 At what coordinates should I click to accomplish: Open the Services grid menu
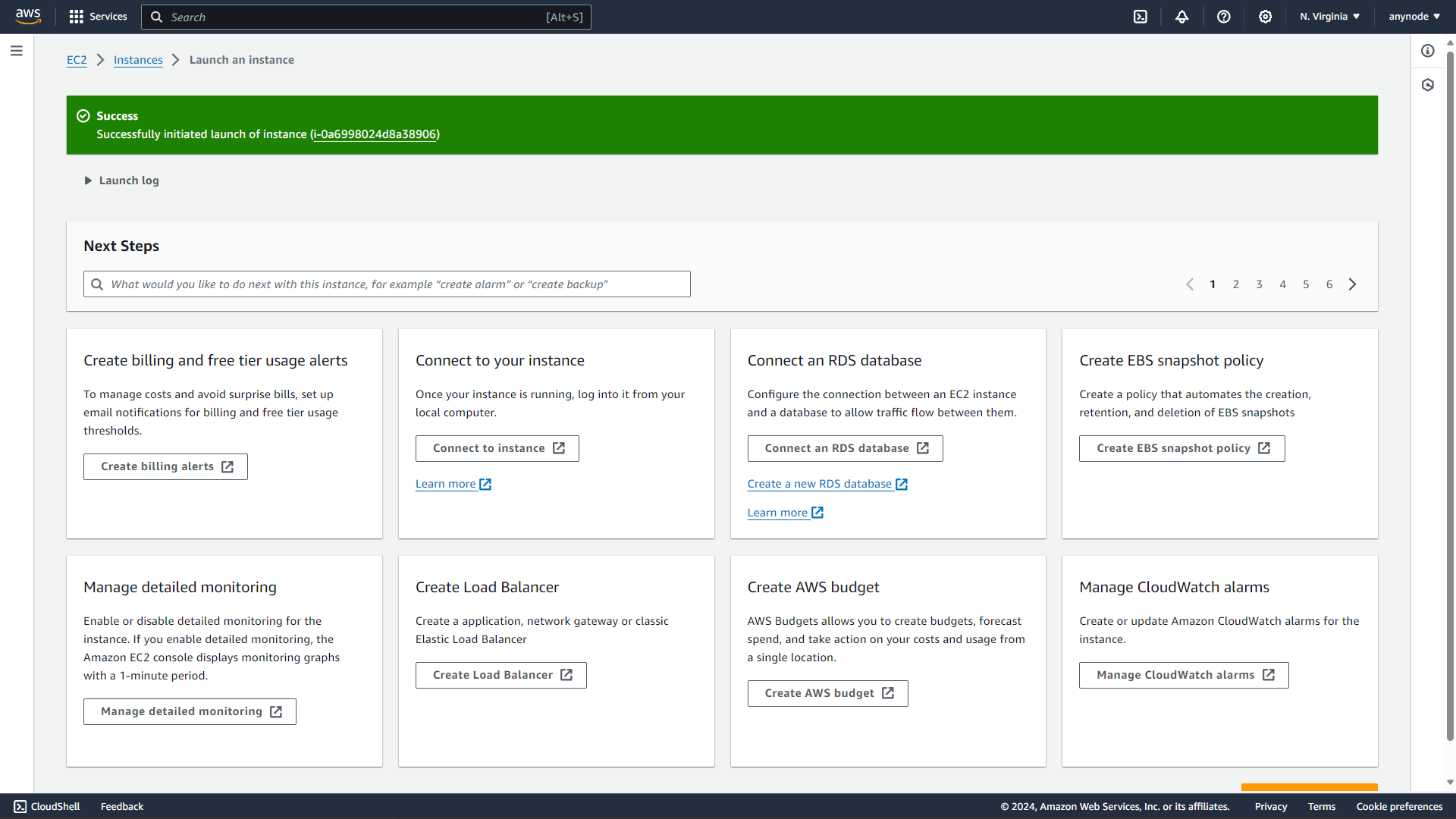point(98,17)
